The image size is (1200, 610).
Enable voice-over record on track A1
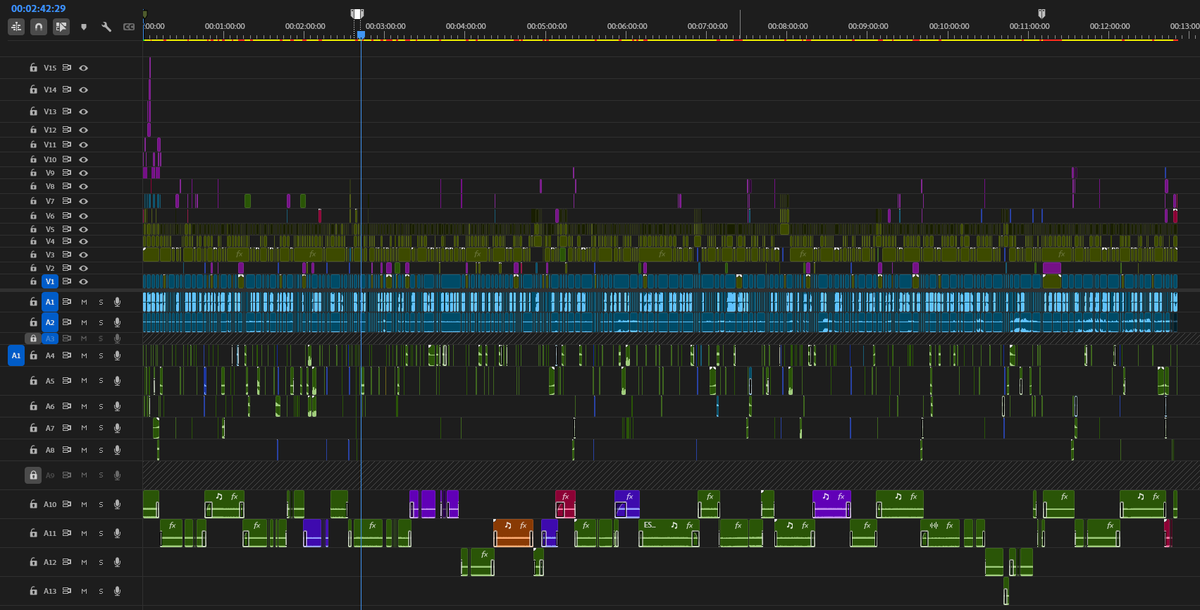point(117,301)
